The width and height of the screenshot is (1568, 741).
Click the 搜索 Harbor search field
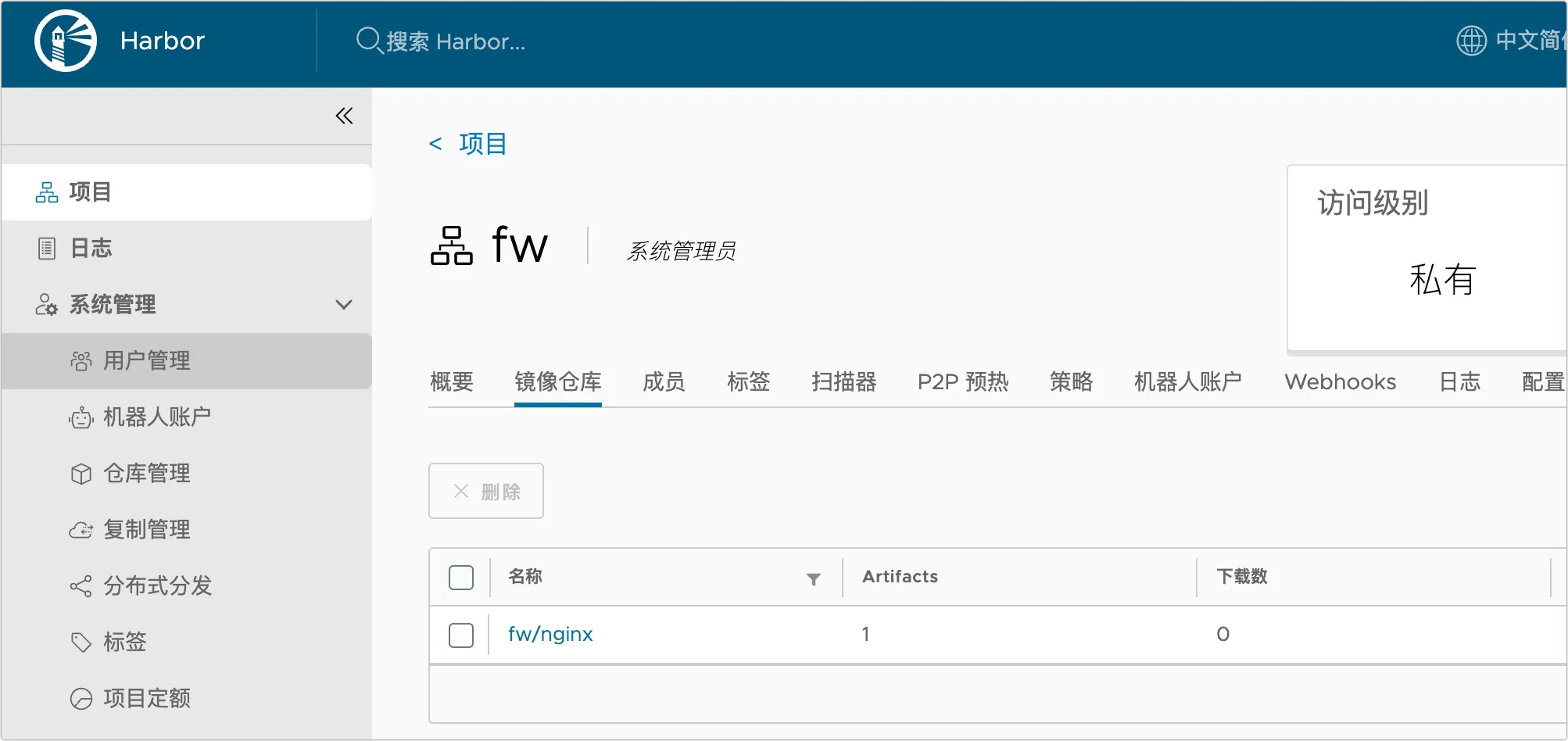[x=456, y=41]
